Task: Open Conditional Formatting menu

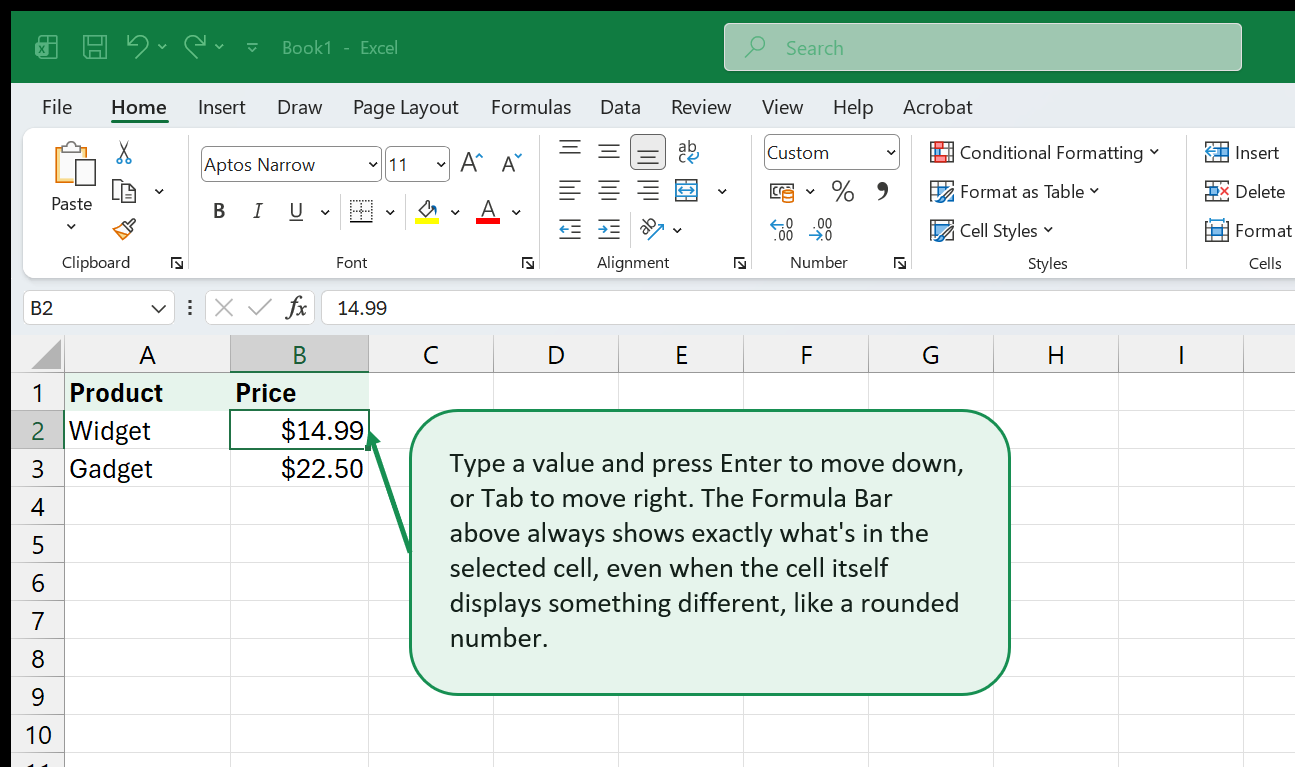Action: 1044,152
